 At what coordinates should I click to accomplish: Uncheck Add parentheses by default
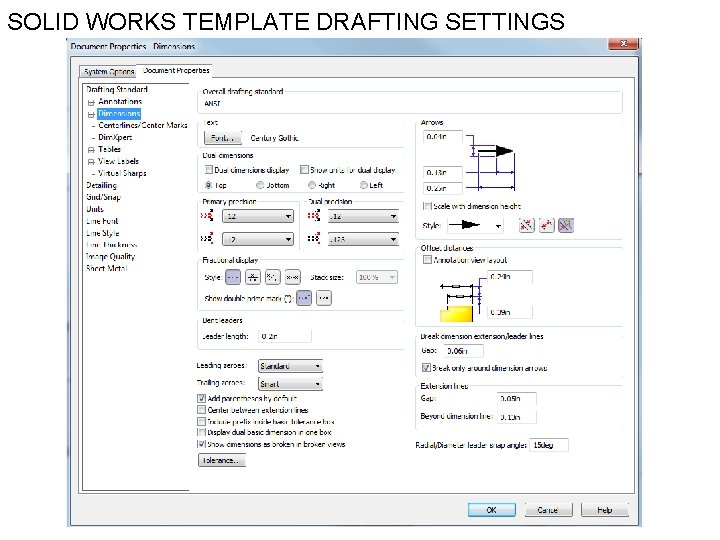pos(201,398)
